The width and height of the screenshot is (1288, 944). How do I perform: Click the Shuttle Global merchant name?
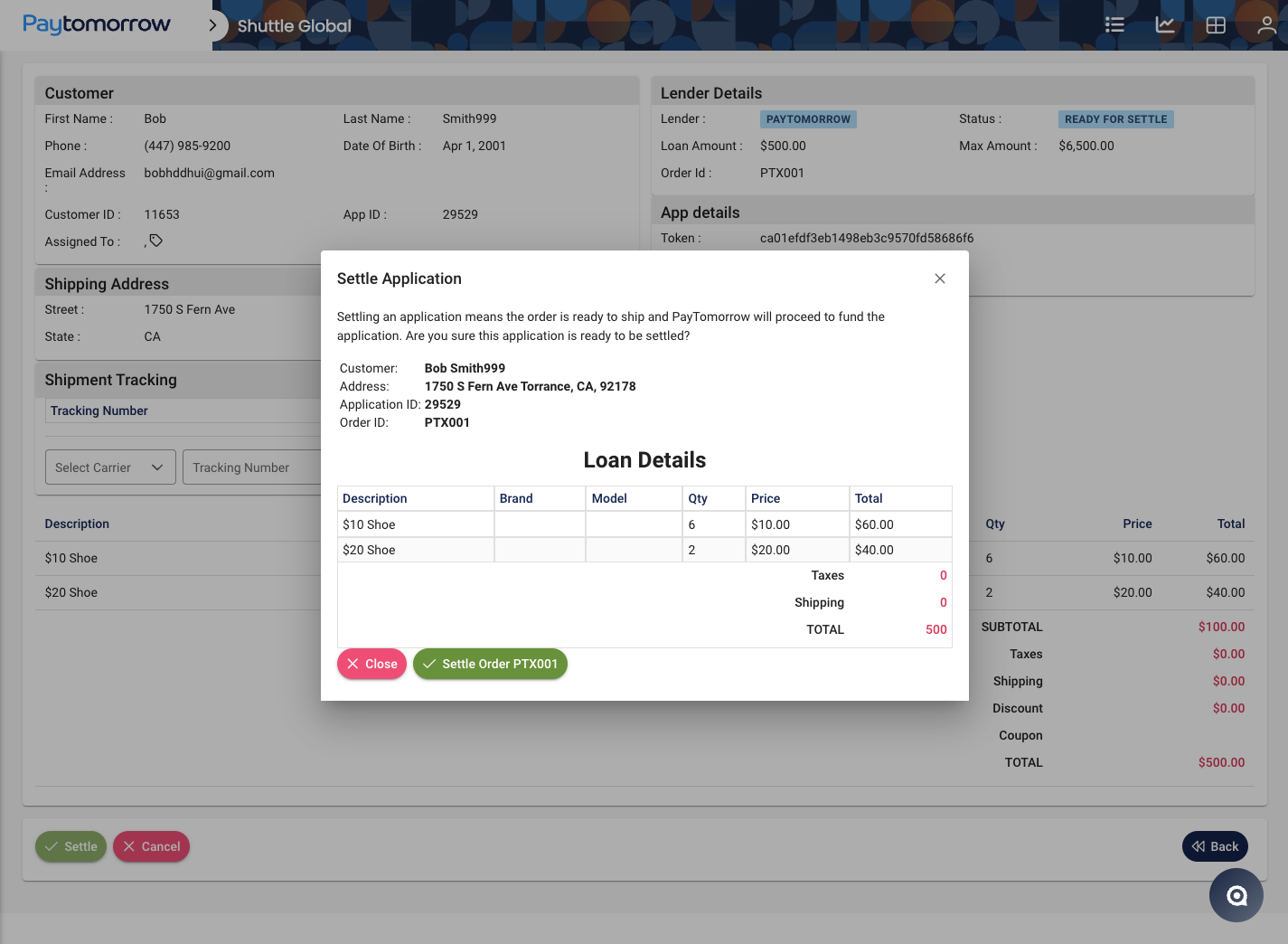click(295, 25)
